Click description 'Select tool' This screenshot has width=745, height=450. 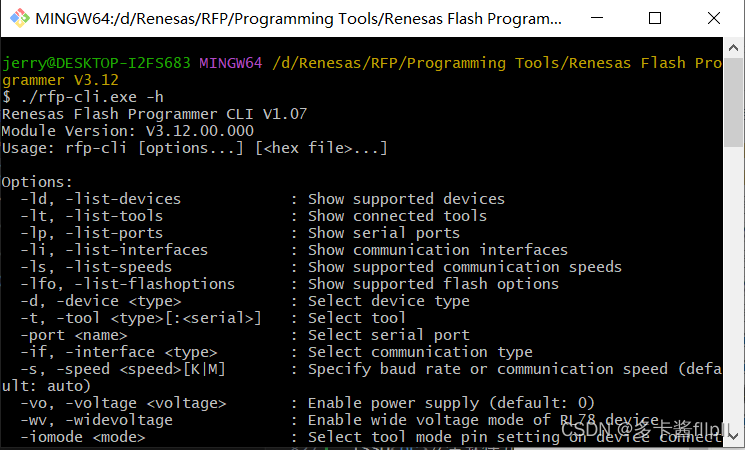[x=357, y=318]
